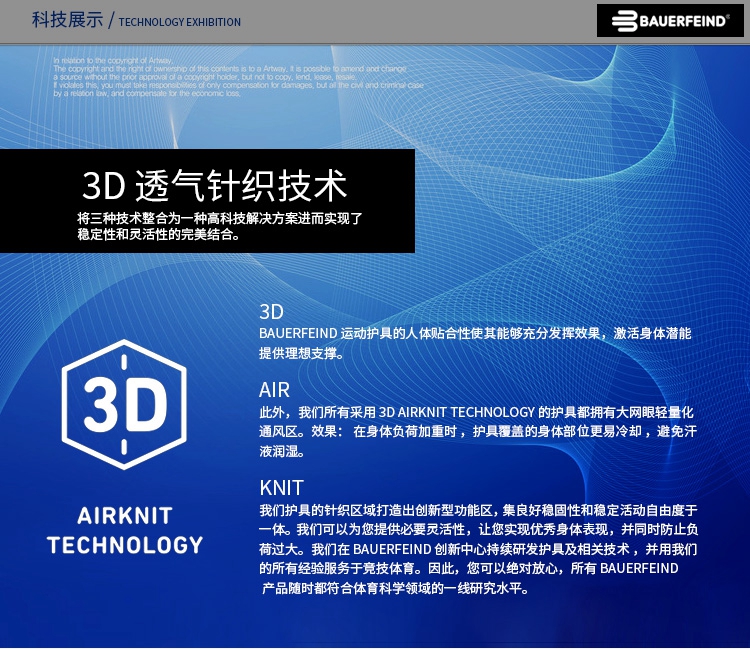Click the BAUERFEIND logo in the header
This screenshot has height=649, width=750.
pyautogui.click(x=669, y=21)
